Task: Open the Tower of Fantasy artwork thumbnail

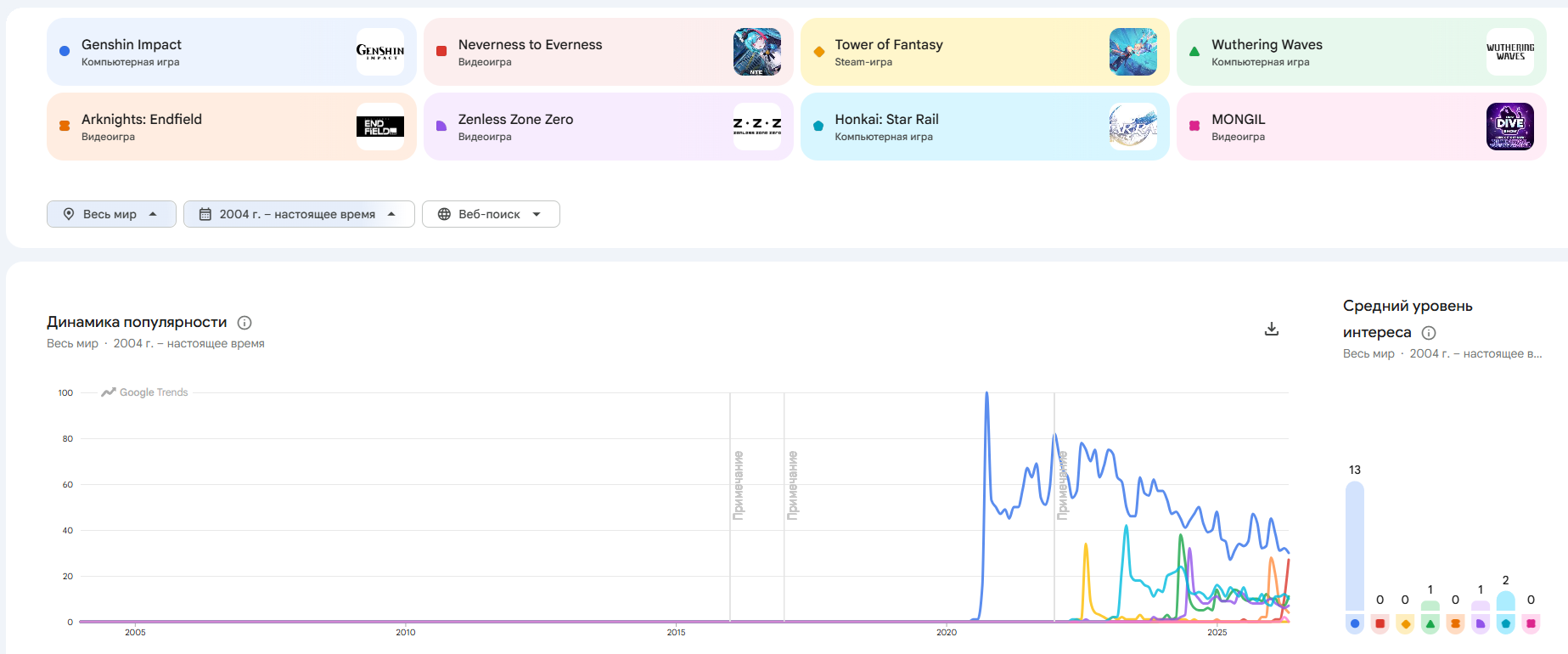Action: (1133, 52)
